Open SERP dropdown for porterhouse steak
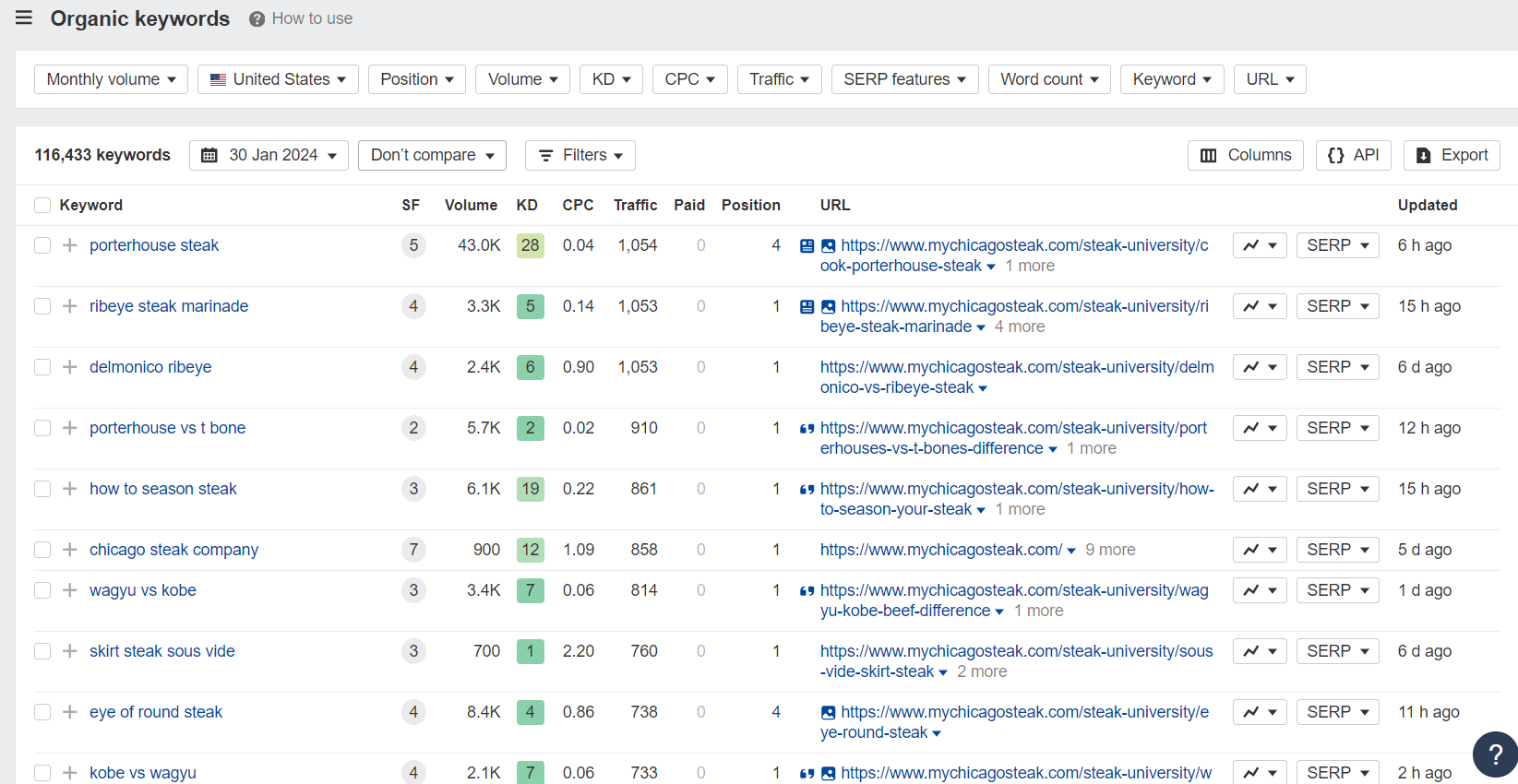The height and width of the screenshot is (784, 1518). pos(1338,245)
